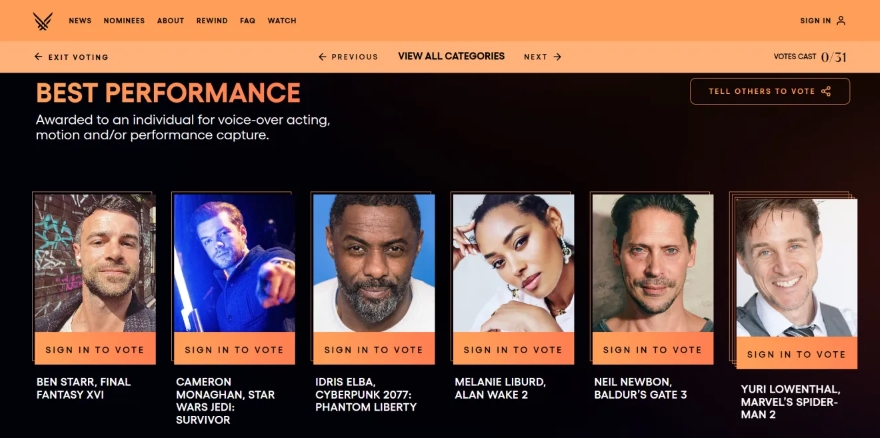Click the Sign In user icon
Image resolution: width=880 pixels, height=438 pixels.
(841, 20)
